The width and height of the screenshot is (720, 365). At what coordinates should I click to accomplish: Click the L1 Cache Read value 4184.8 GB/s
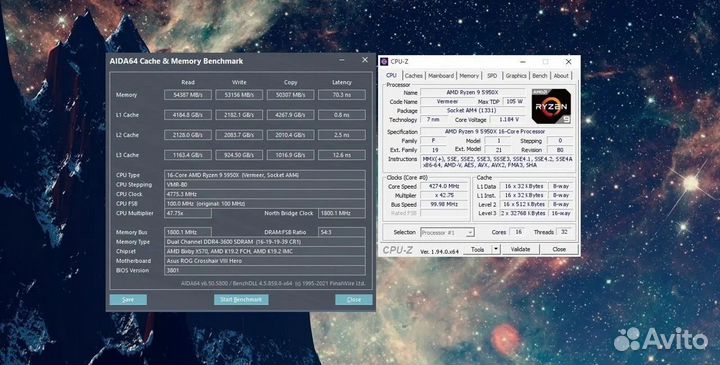coord(188,115)
